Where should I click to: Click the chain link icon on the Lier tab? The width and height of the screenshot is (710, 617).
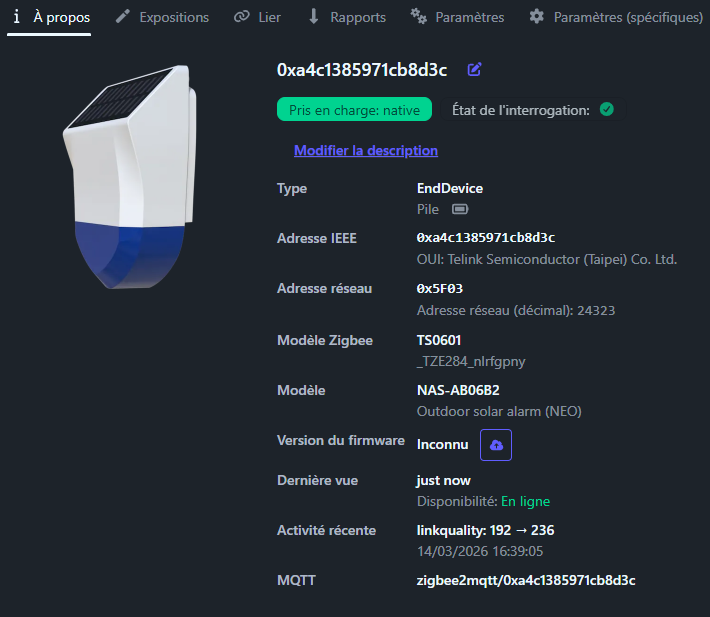(x=241, y=17)
